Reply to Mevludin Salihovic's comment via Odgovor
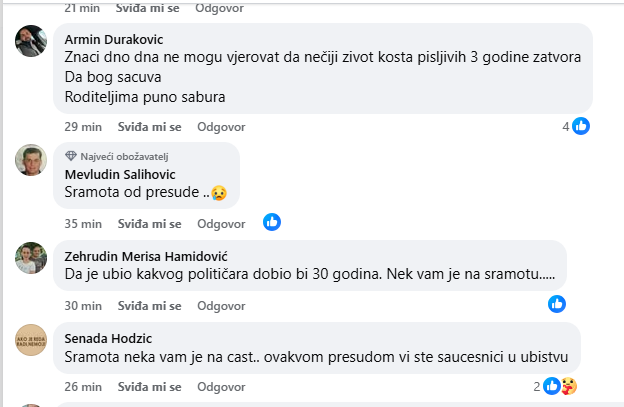The image size is (624, 407). pos(221,223)
